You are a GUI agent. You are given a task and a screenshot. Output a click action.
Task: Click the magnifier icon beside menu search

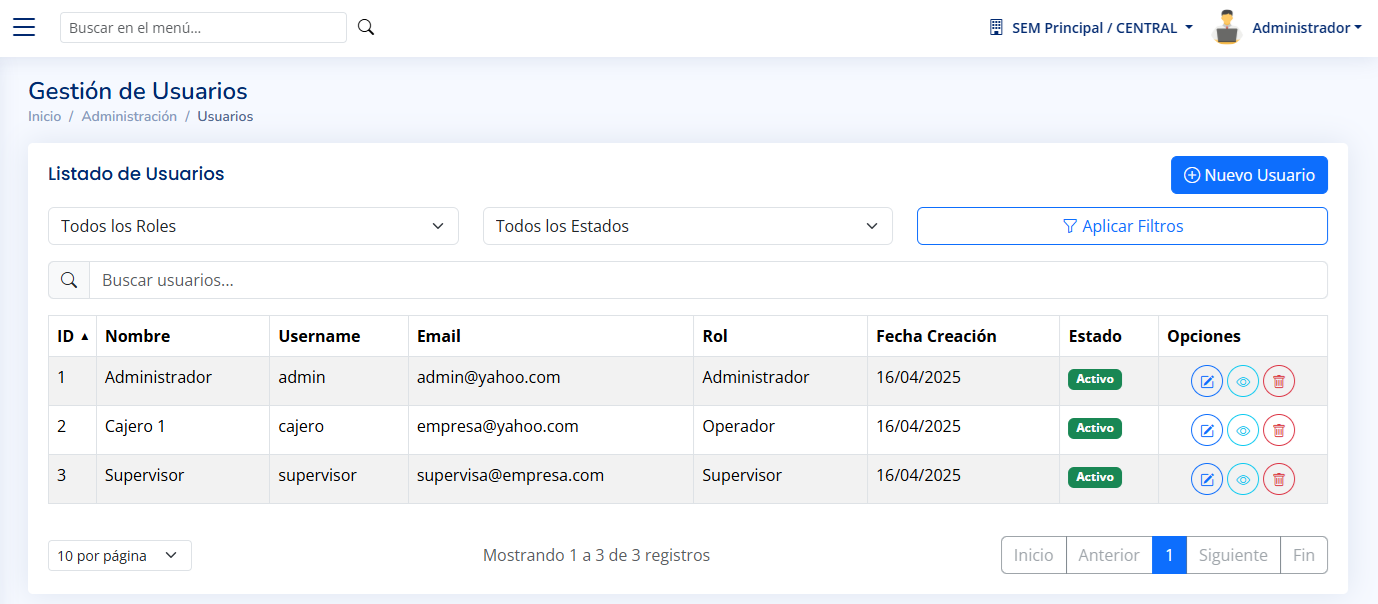click(x=366, y=27)
